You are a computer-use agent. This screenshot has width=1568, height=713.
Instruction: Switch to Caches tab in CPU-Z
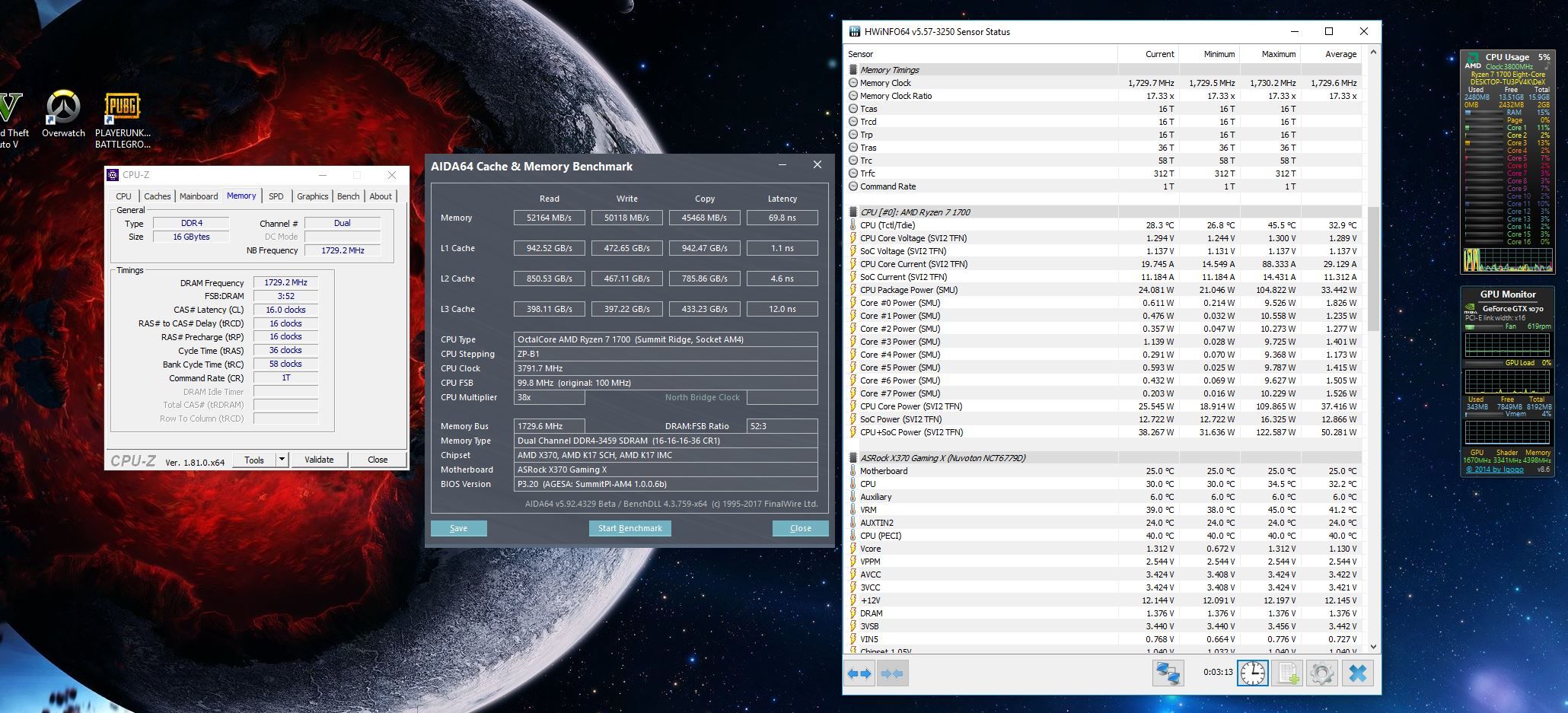(x=158, y=196)
